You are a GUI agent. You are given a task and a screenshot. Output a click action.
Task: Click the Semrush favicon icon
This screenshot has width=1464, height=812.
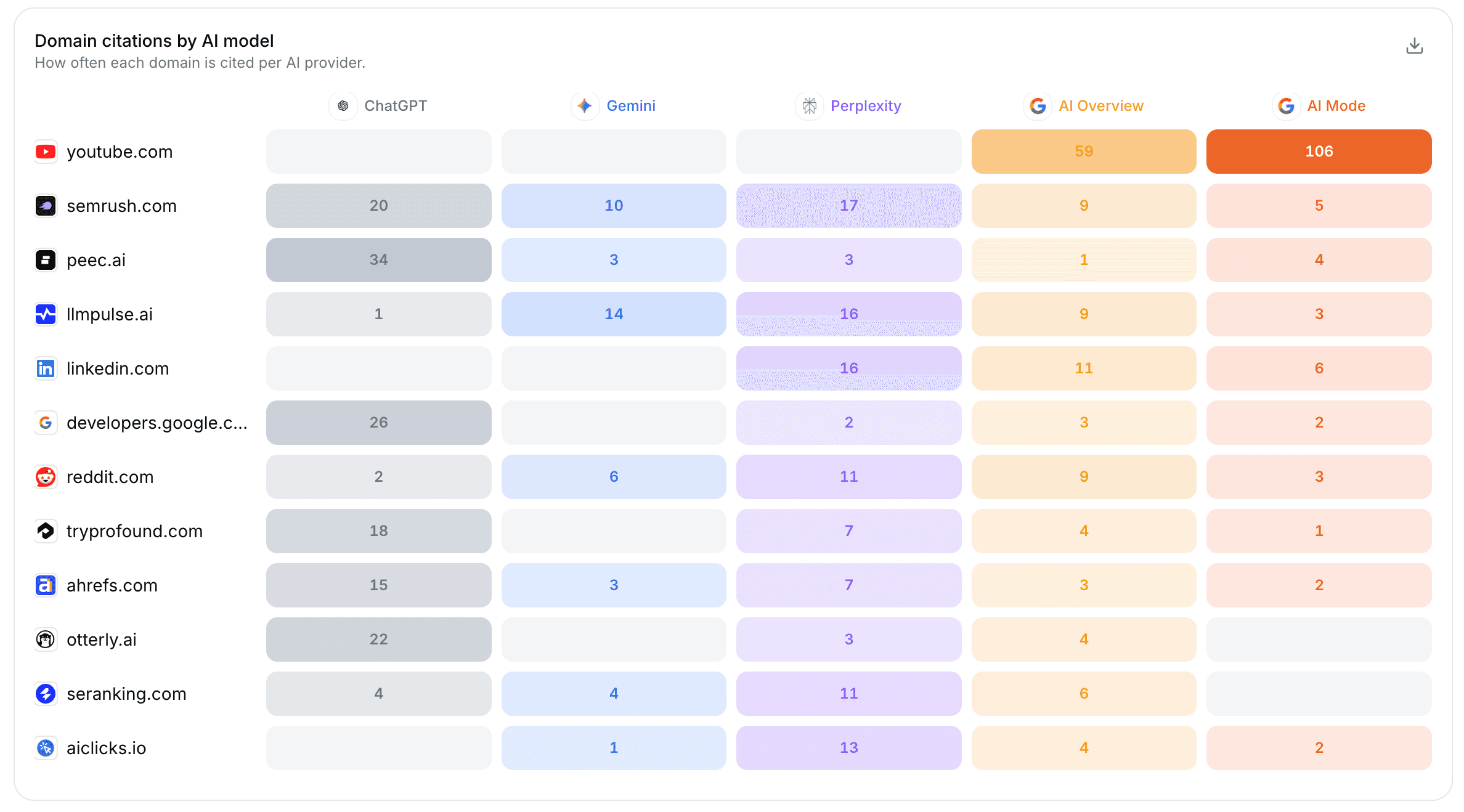pos(46,206)
